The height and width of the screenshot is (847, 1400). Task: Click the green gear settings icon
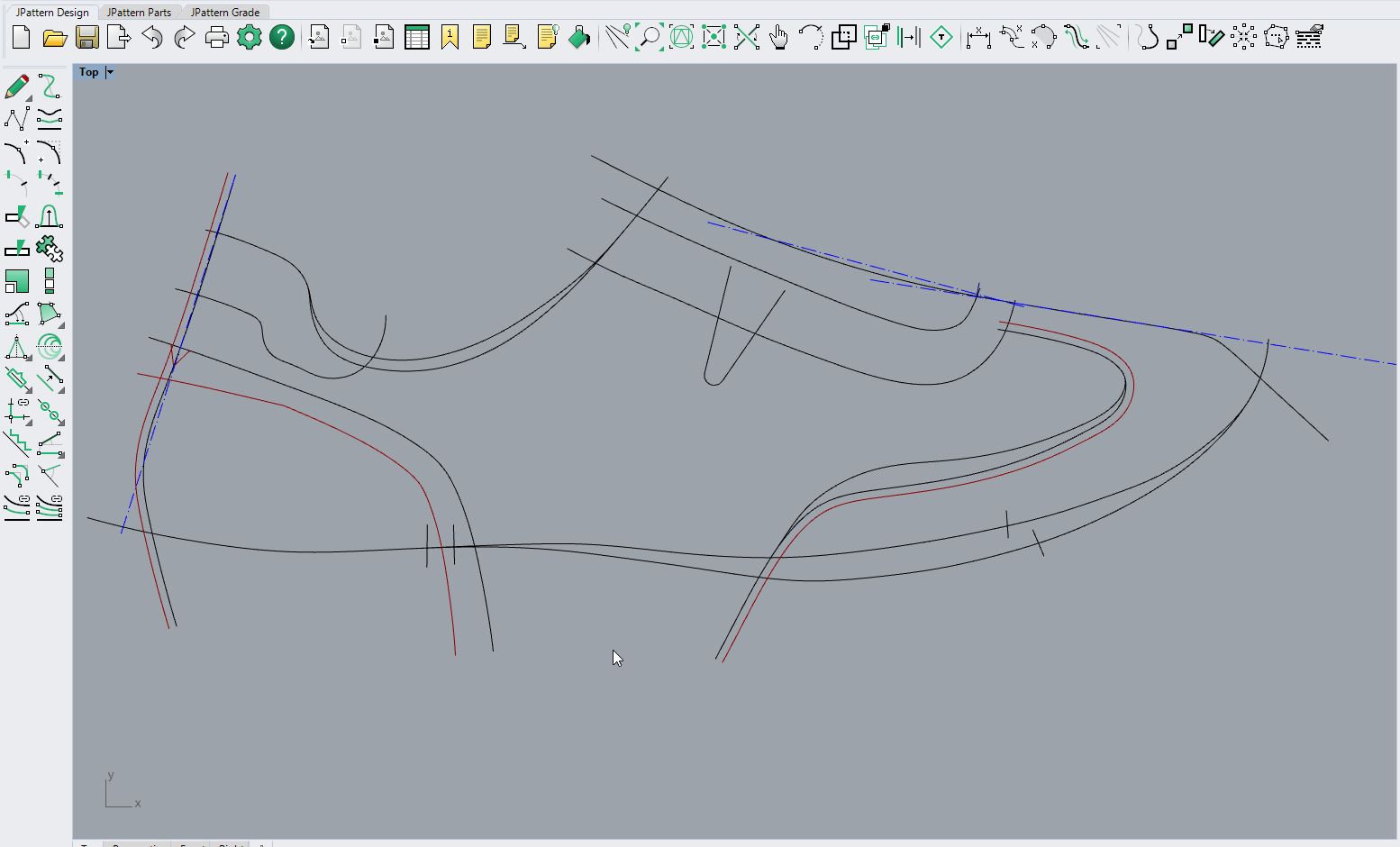pyautogui.click(x=250, y=38)
